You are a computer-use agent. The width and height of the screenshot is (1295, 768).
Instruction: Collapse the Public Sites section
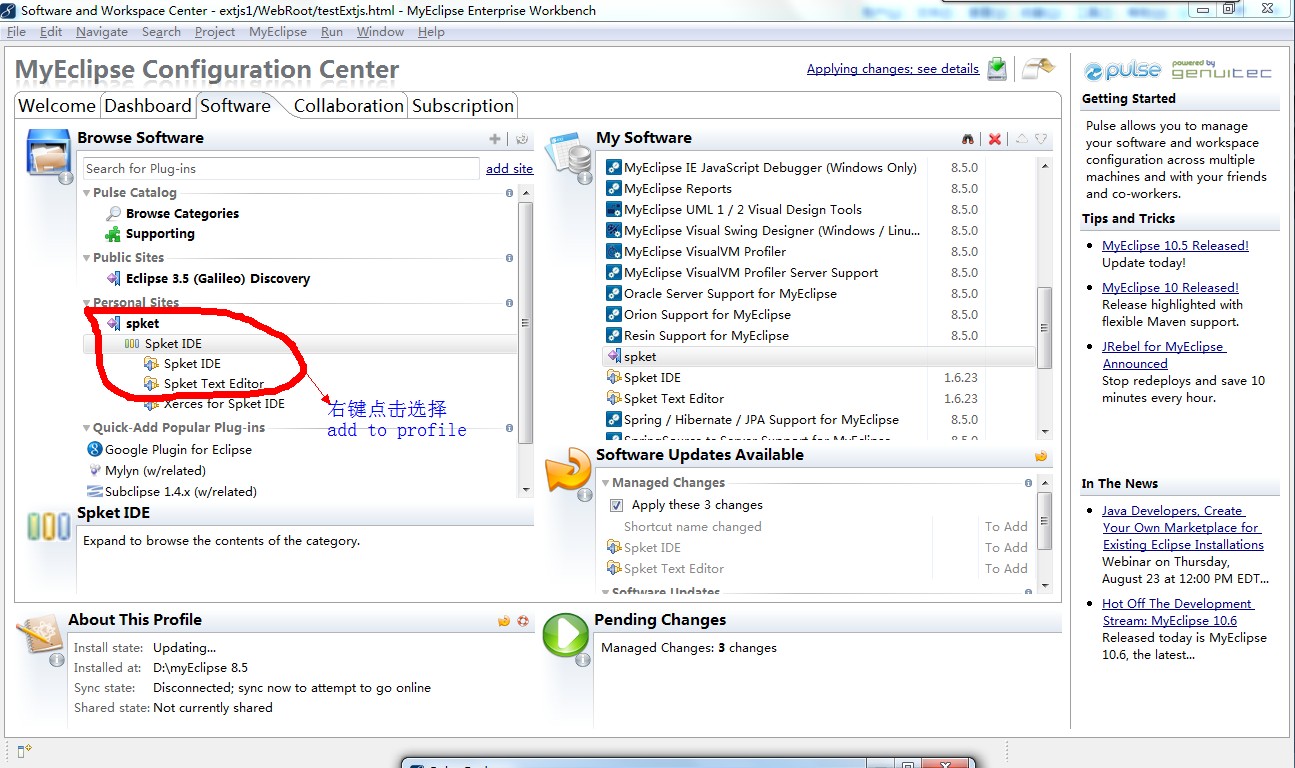pos(87,258)
